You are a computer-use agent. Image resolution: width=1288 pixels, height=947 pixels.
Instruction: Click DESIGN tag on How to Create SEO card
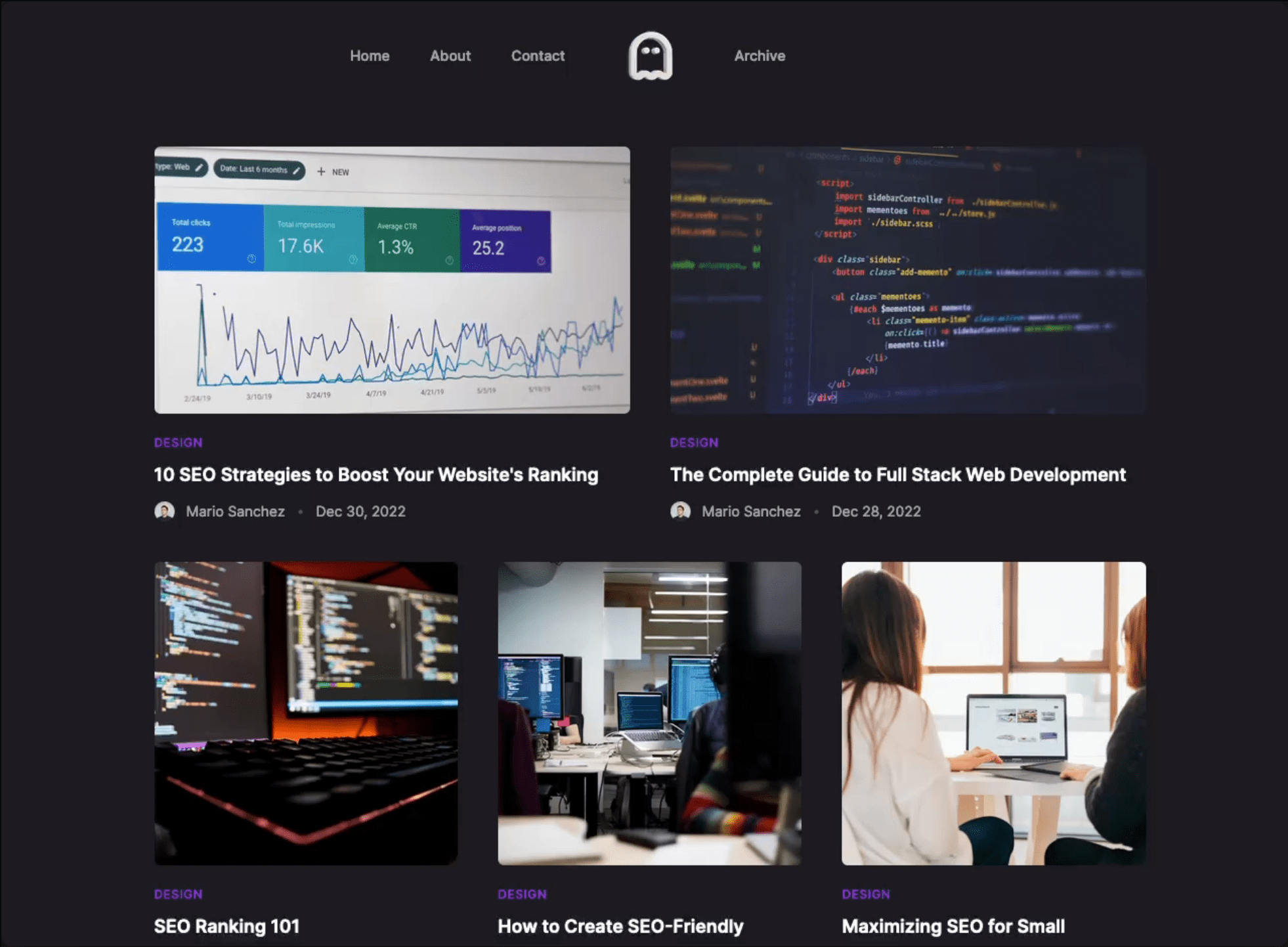click(x=522, y=894)
